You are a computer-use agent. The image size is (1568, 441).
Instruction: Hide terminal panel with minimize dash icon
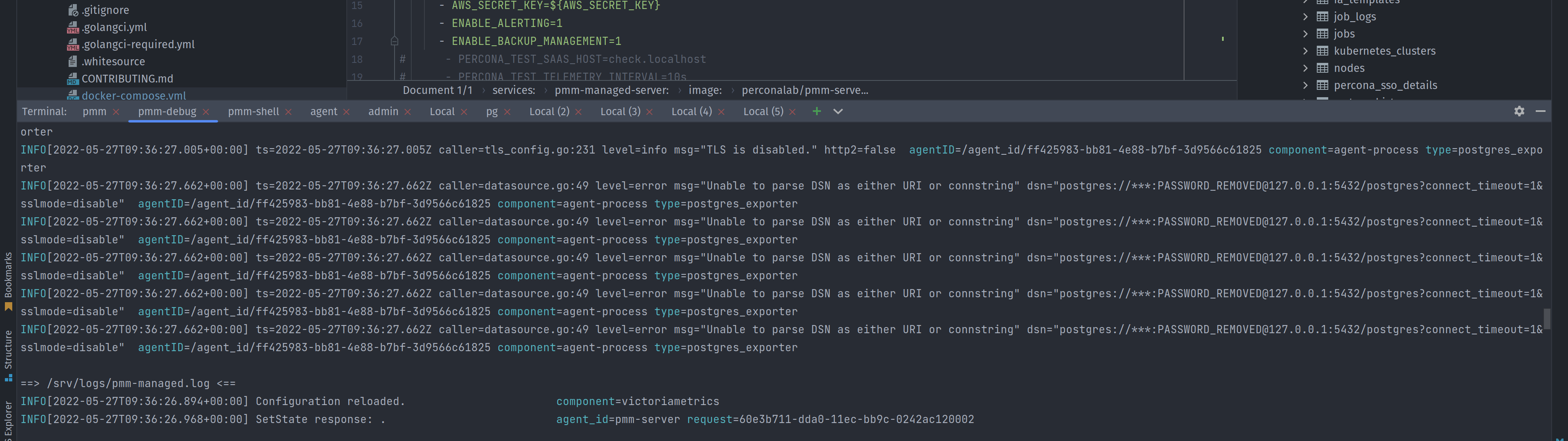point(1540,111)
